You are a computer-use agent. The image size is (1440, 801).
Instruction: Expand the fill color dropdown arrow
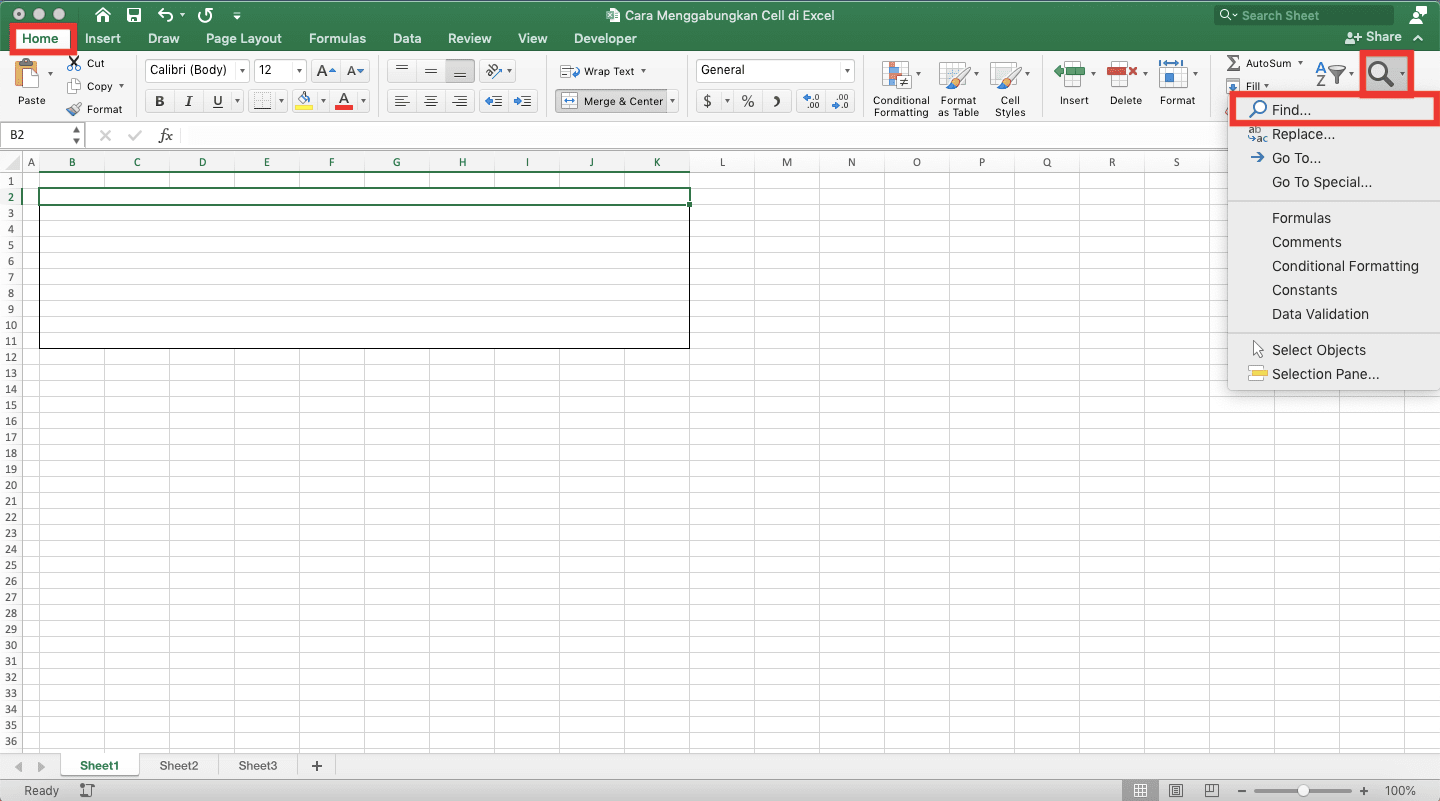click(x=321, y=101)
